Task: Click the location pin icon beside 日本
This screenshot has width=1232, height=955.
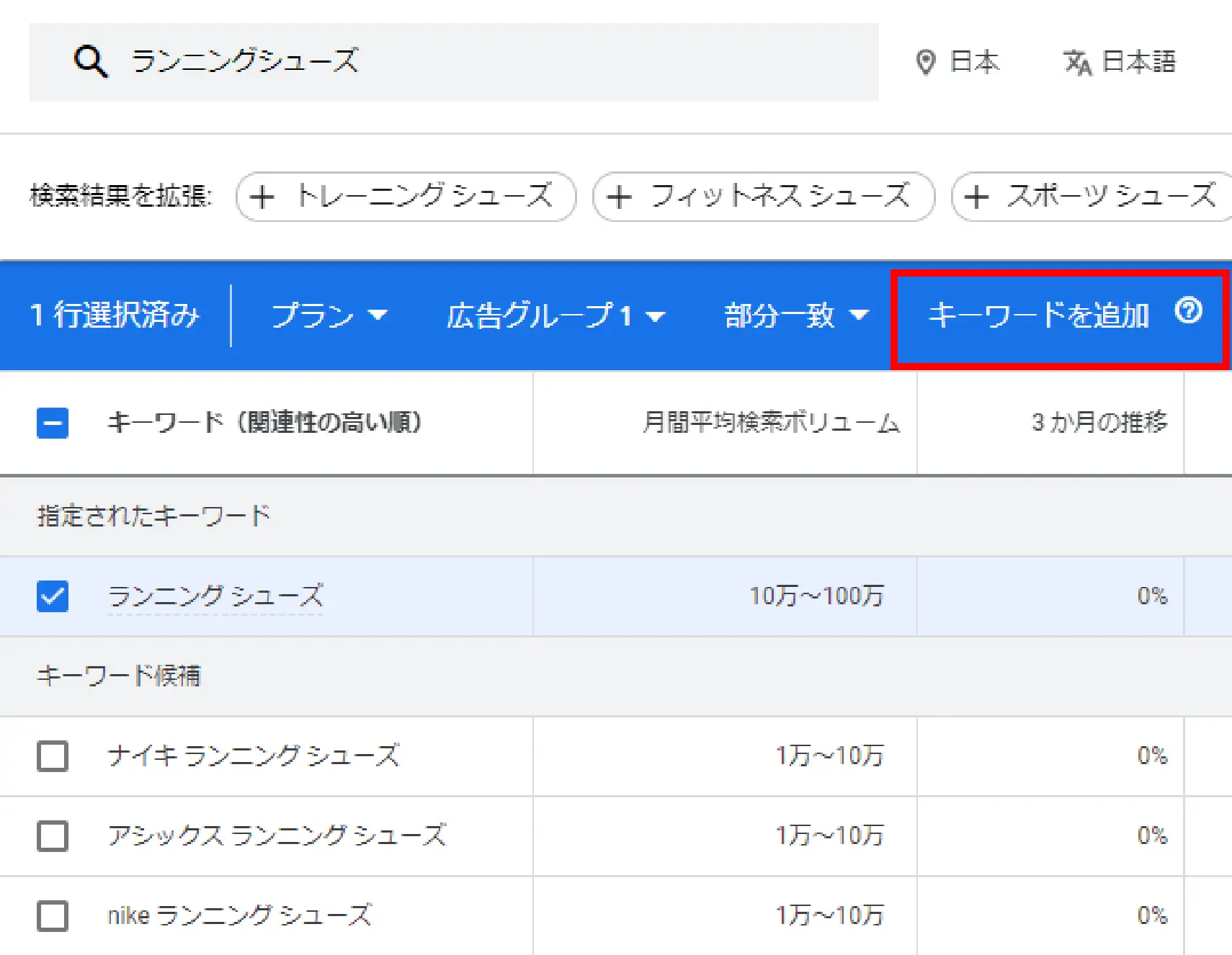Action: pos(926,63)
